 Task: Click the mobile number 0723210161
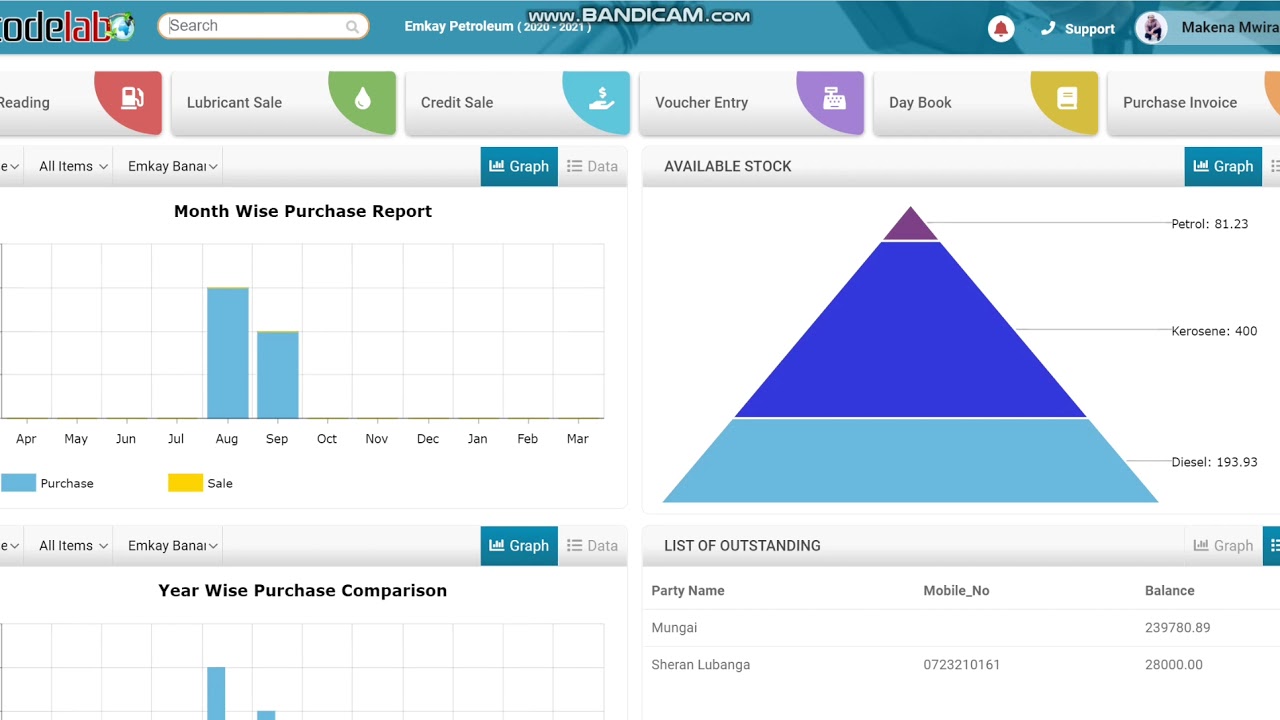[x=962, y=665]
